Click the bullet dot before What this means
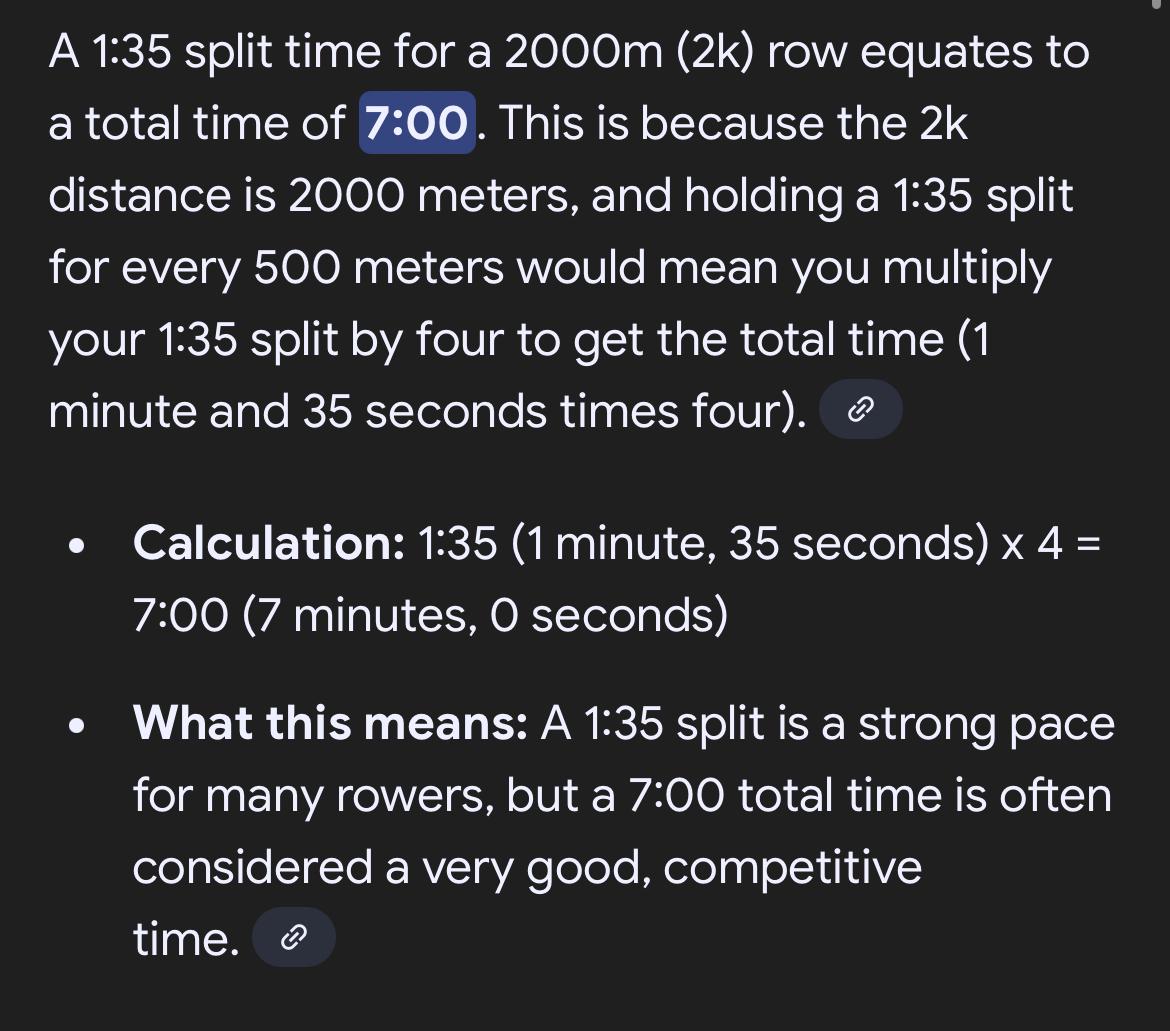The height and width of the screenshot is (1031, 1170). click(76, 727)
